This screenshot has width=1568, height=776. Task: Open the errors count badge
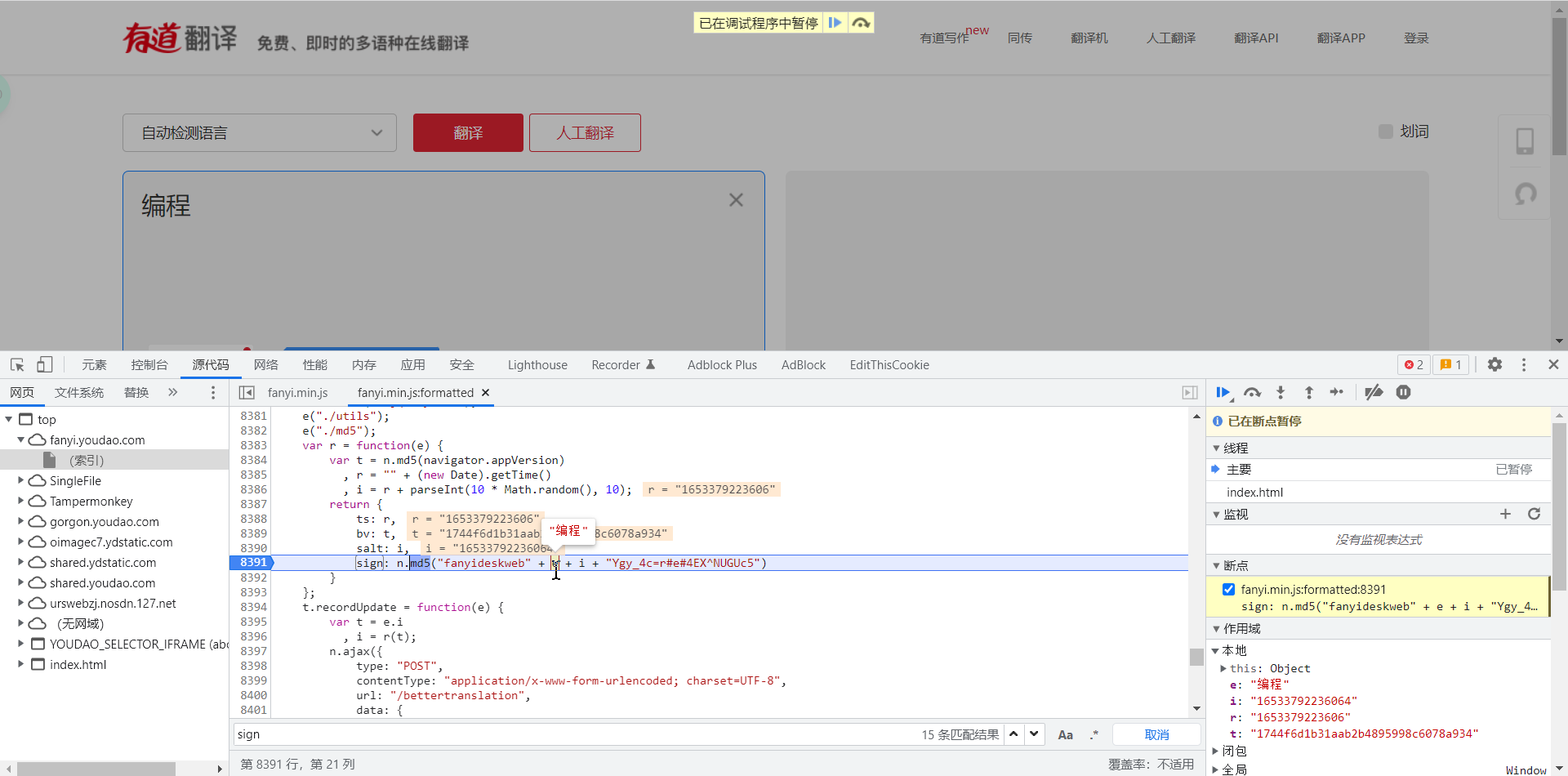point(1414,365)
